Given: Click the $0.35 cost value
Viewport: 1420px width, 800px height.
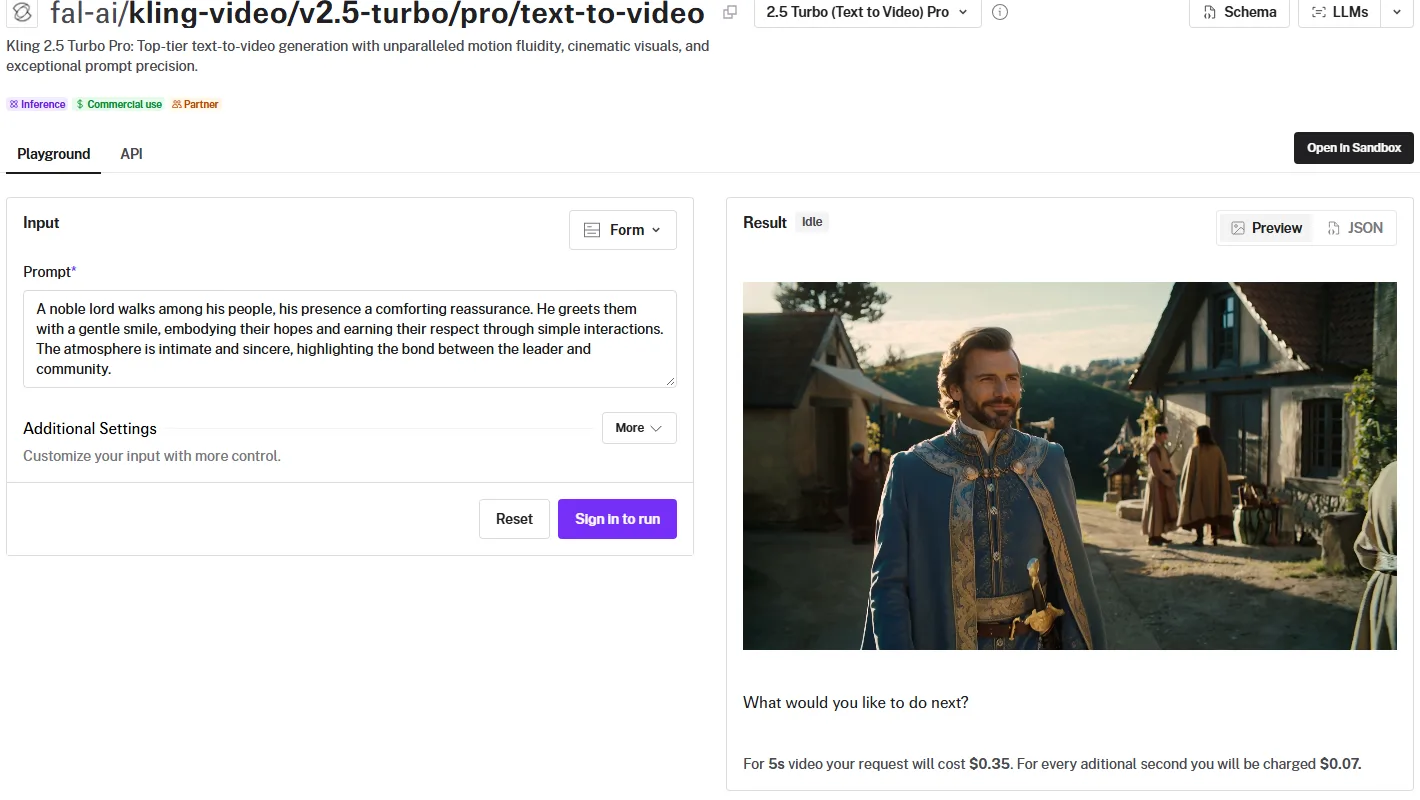Looking at the screenshot, I should coord(990,764).
